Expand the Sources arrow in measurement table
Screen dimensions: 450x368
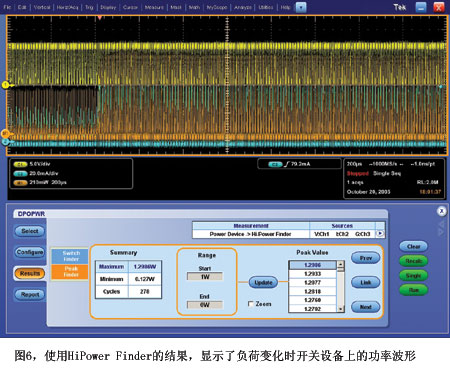click(x=380, y=234)
